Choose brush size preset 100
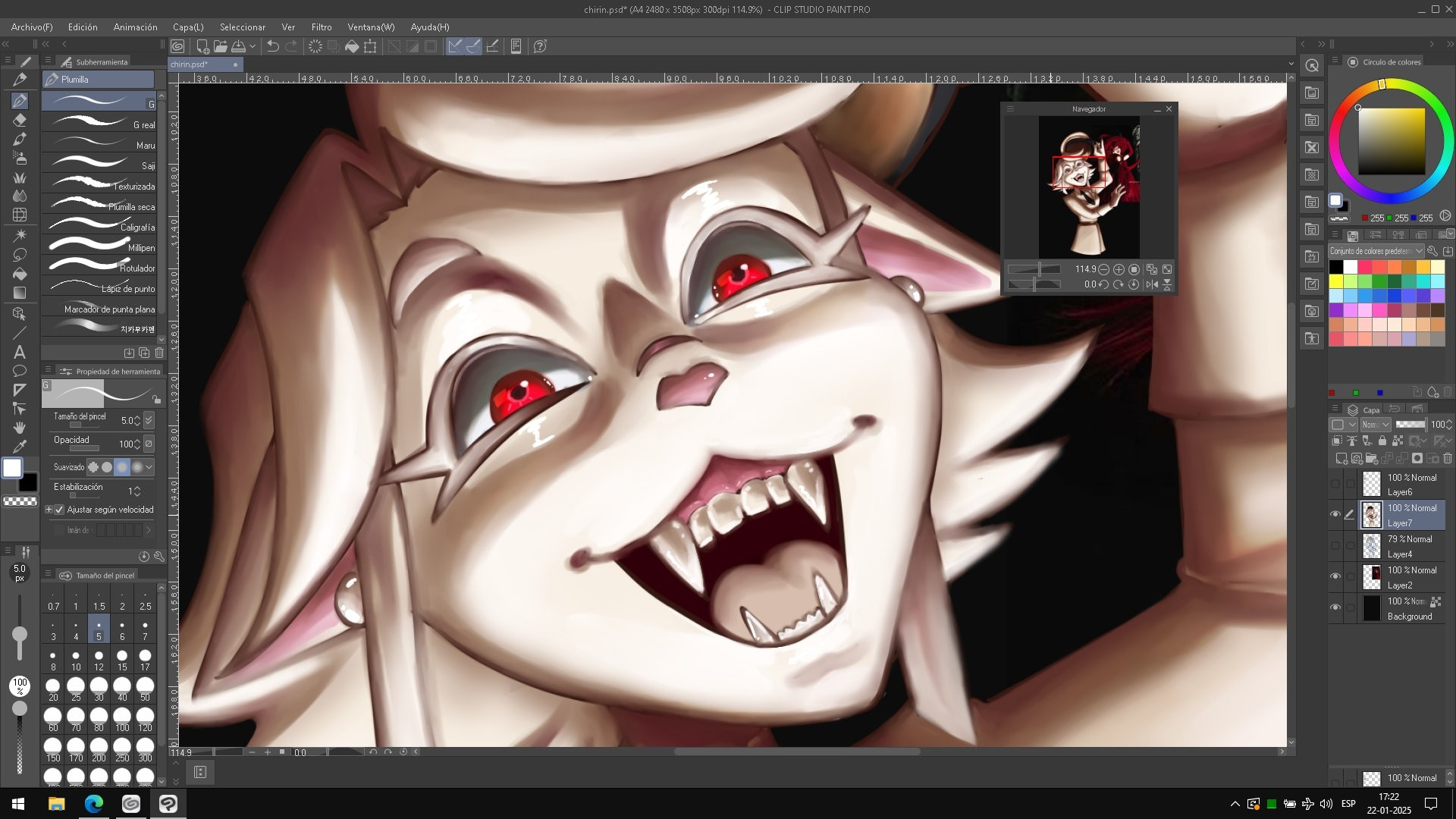 (122, 720)
